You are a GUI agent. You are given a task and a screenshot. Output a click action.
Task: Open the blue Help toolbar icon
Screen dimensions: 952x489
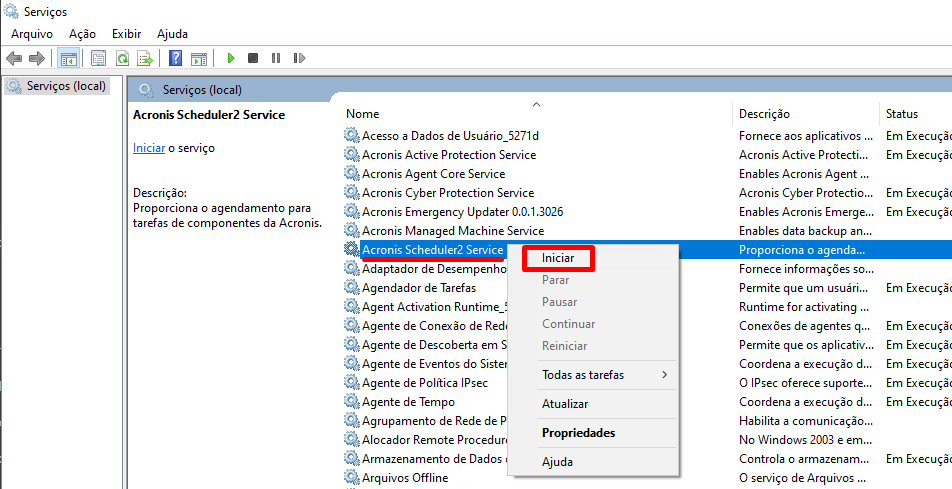pos(176,59)
